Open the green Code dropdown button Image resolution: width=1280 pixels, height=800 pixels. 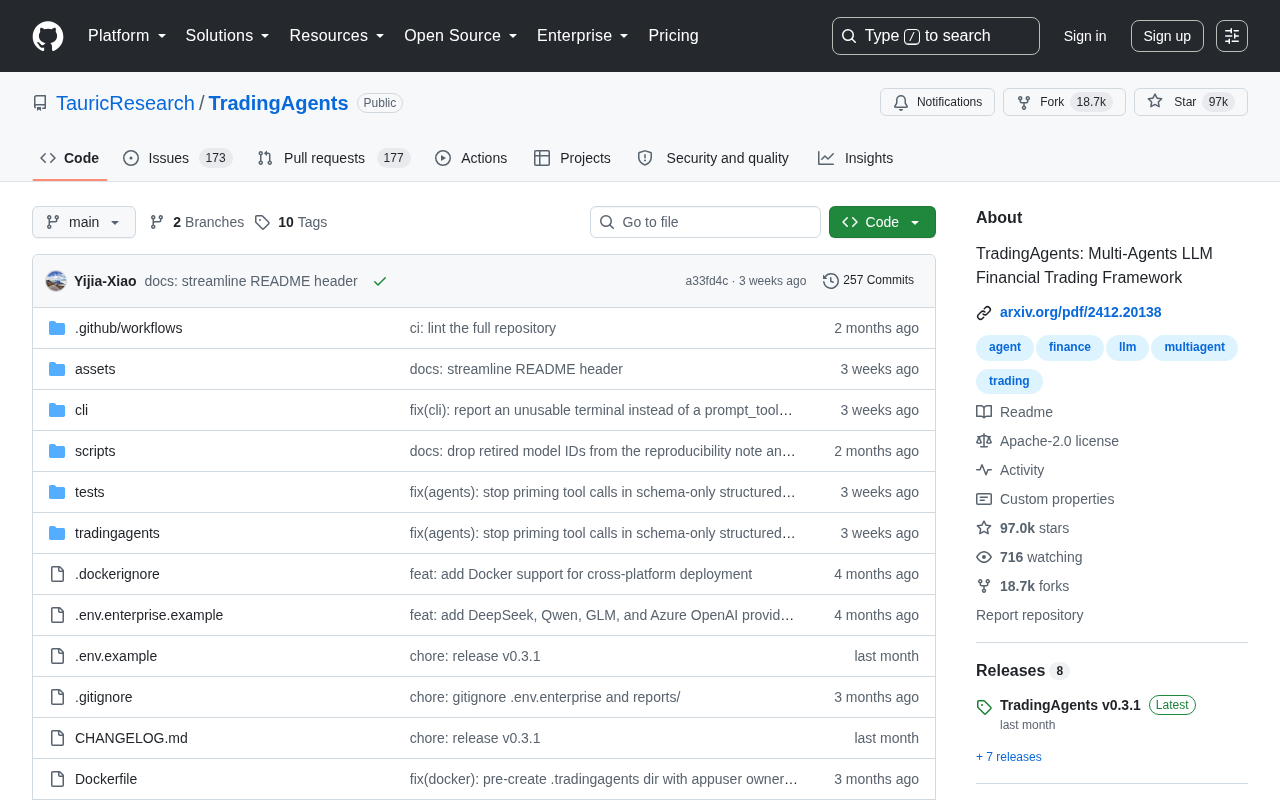pyautogui.click(x=882, y=222)
